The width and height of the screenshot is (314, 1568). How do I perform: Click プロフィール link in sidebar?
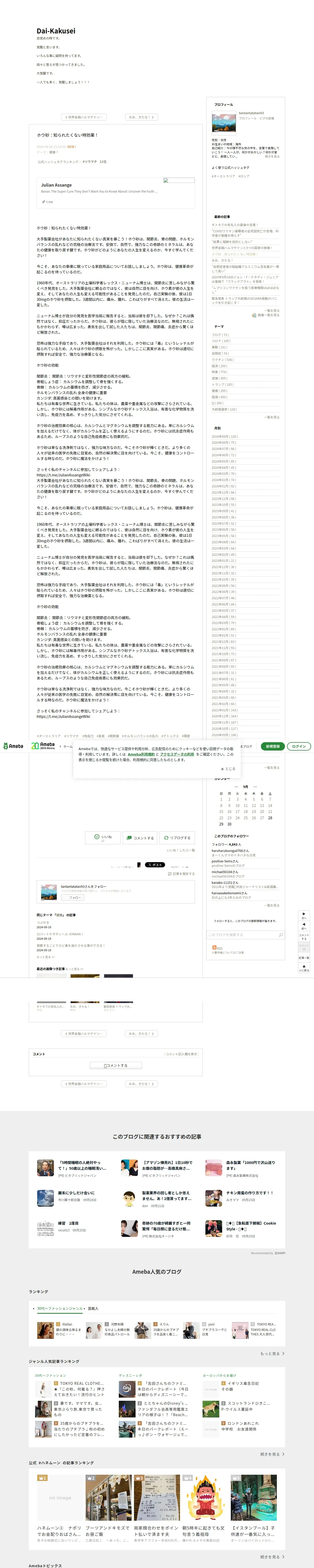tap(248, 118)
